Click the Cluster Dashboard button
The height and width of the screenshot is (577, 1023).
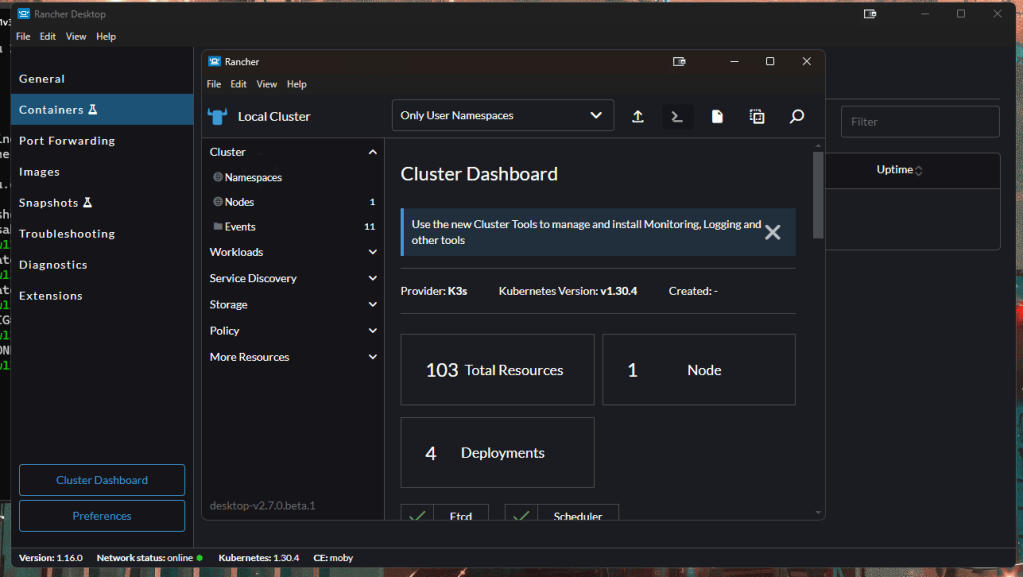tap(102, 480)
